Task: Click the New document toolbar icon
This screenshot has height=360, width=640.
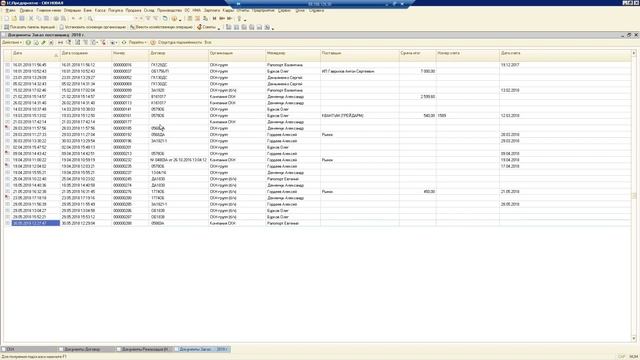Action: point(7,18)
